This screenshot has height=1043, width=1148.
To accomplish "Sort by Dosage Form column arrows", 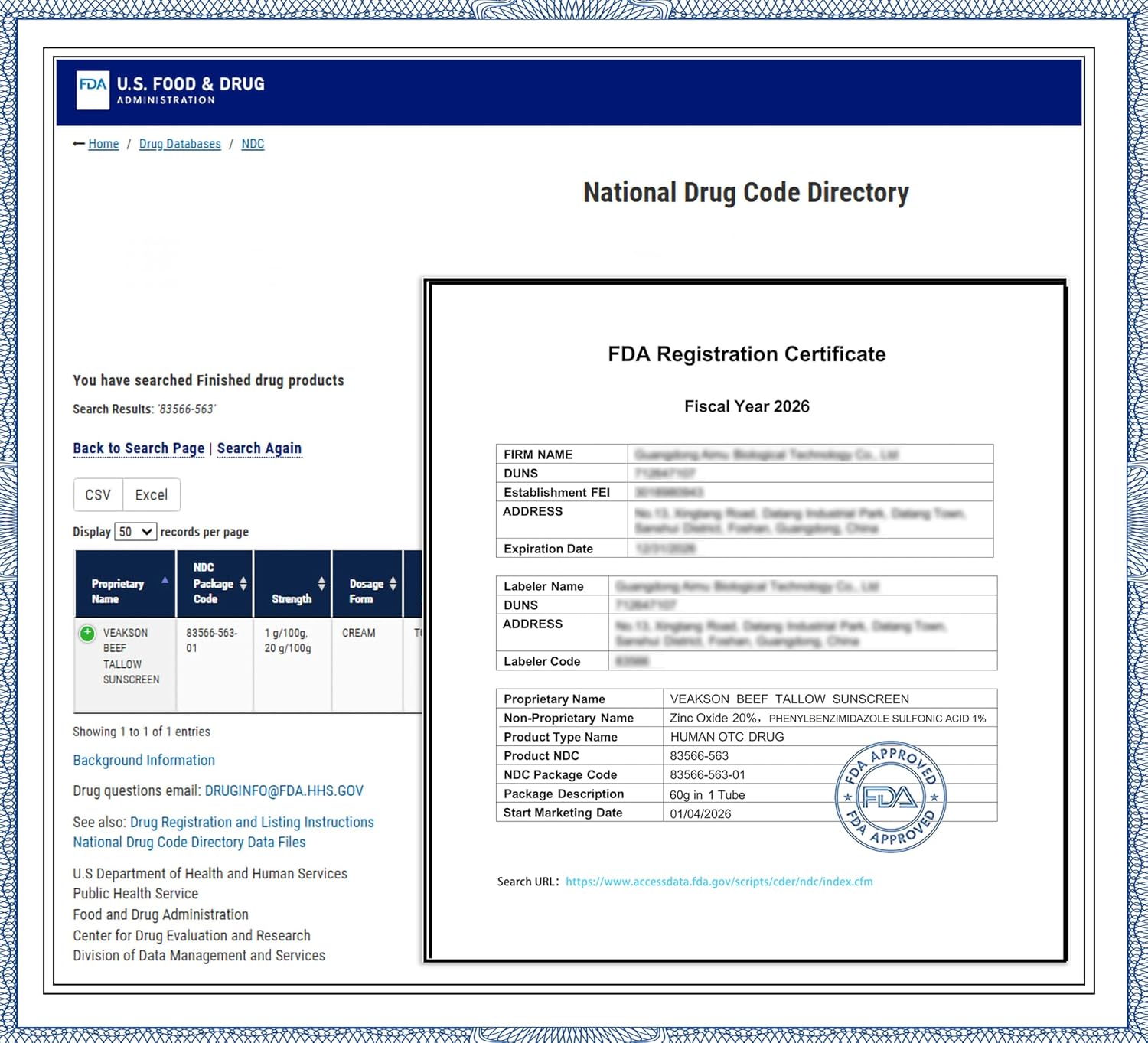I will click(393, 584).
